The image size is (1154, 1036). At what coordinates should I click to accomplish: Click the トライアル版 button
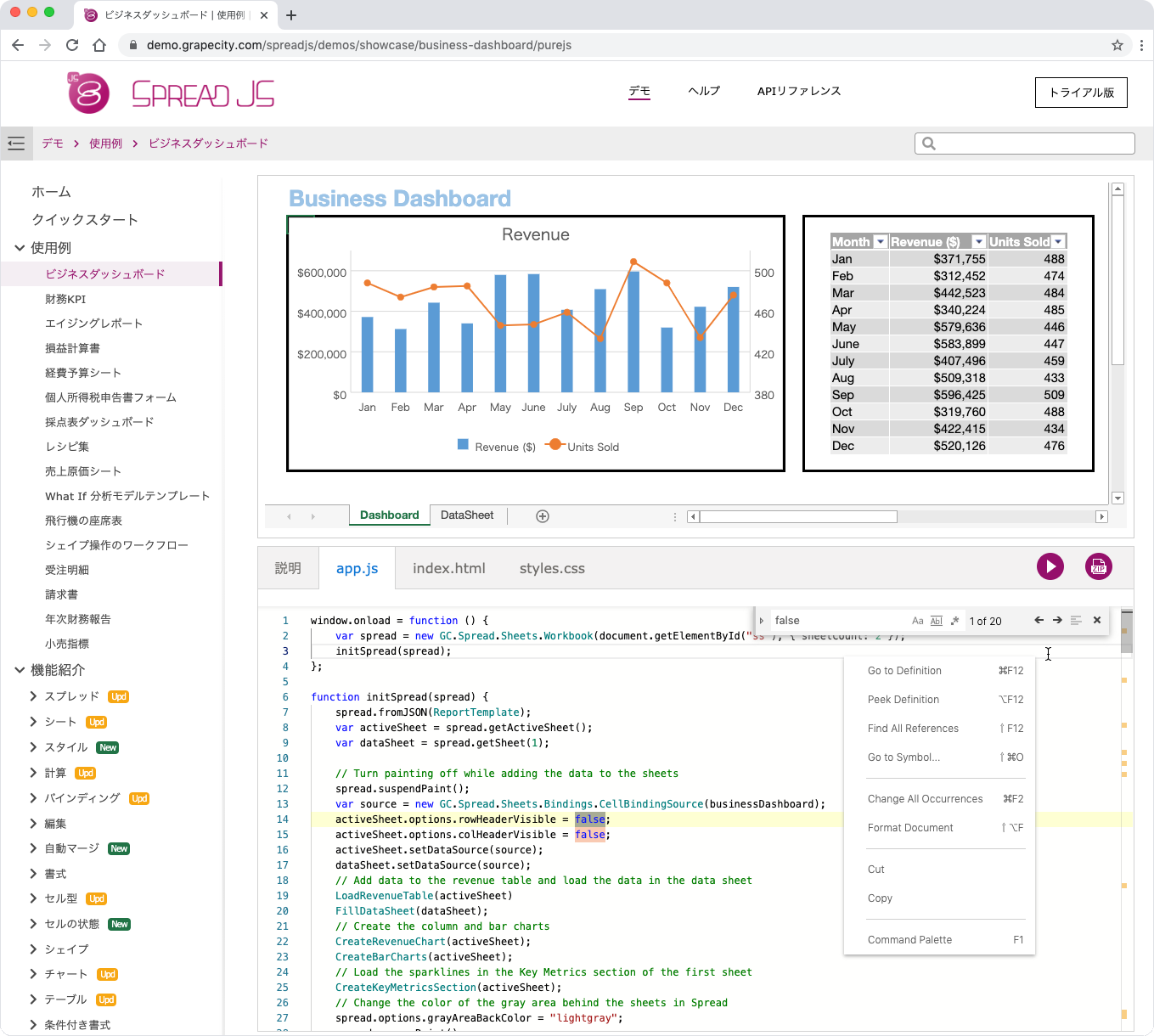[x=1081, y=93]
